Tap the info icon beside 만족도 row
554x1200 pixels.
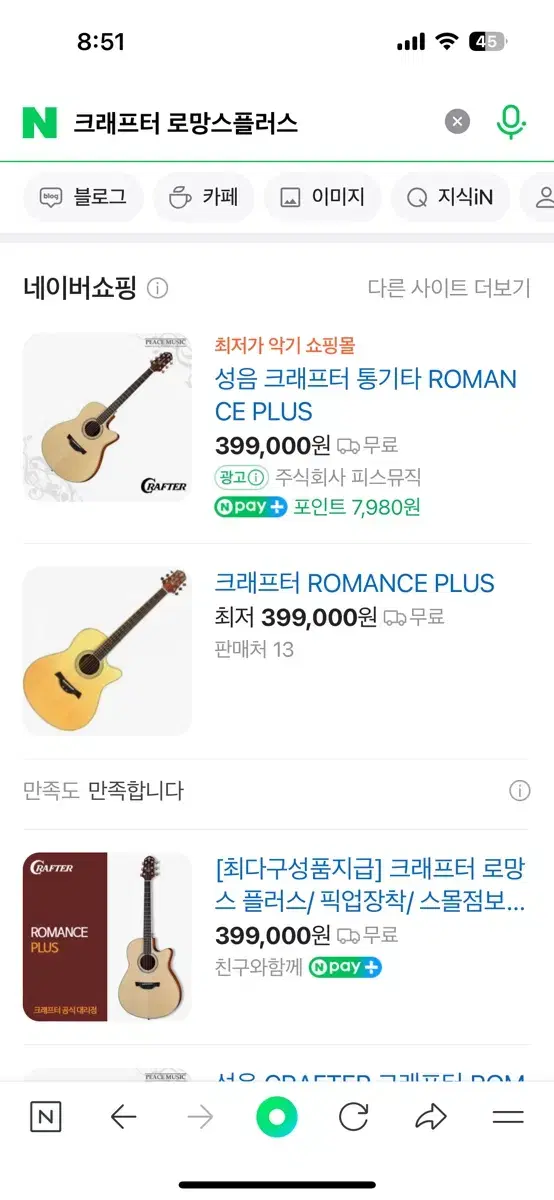pos(520,791)
